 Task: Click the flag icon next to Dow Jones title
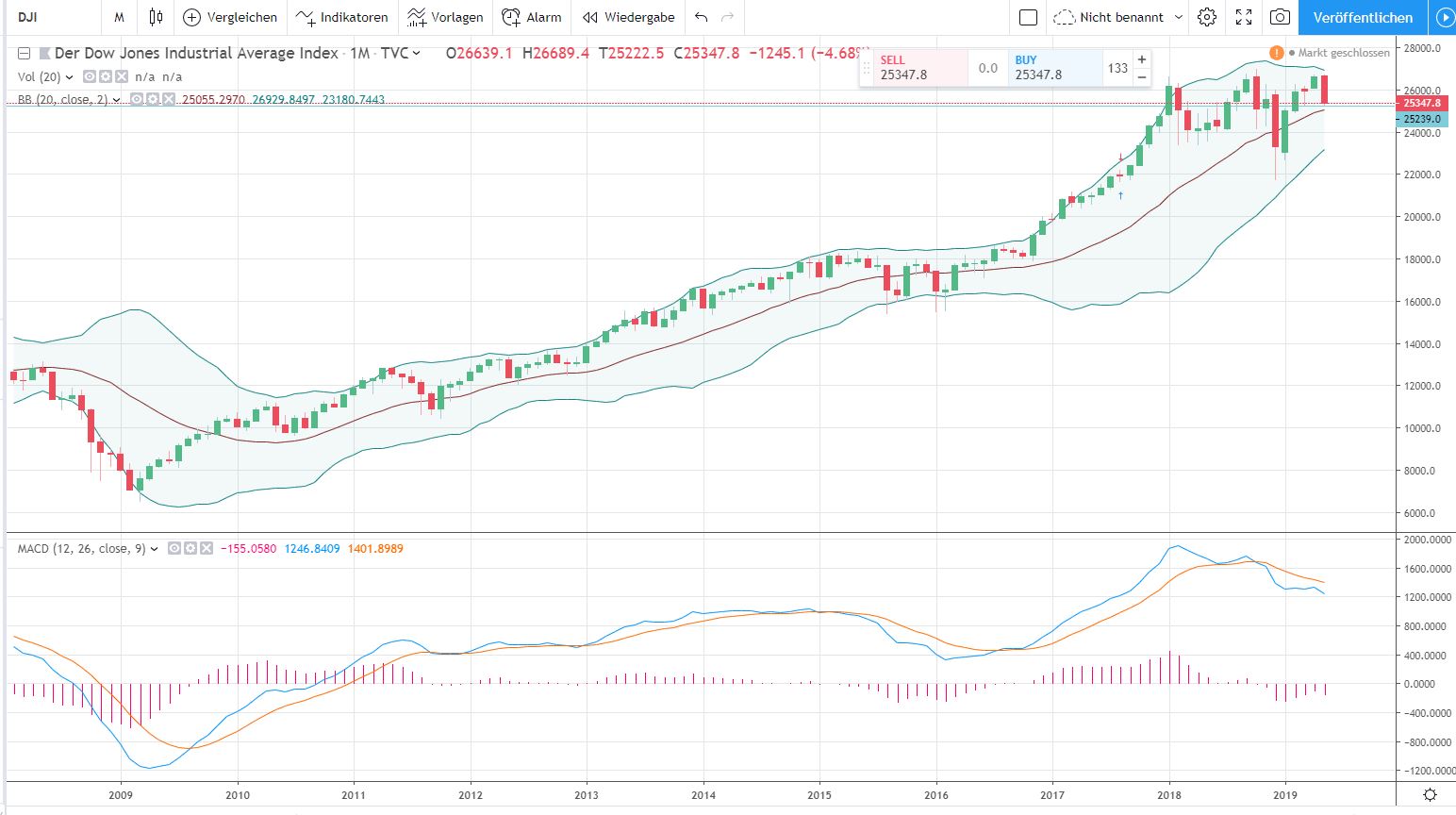point(44,54)
